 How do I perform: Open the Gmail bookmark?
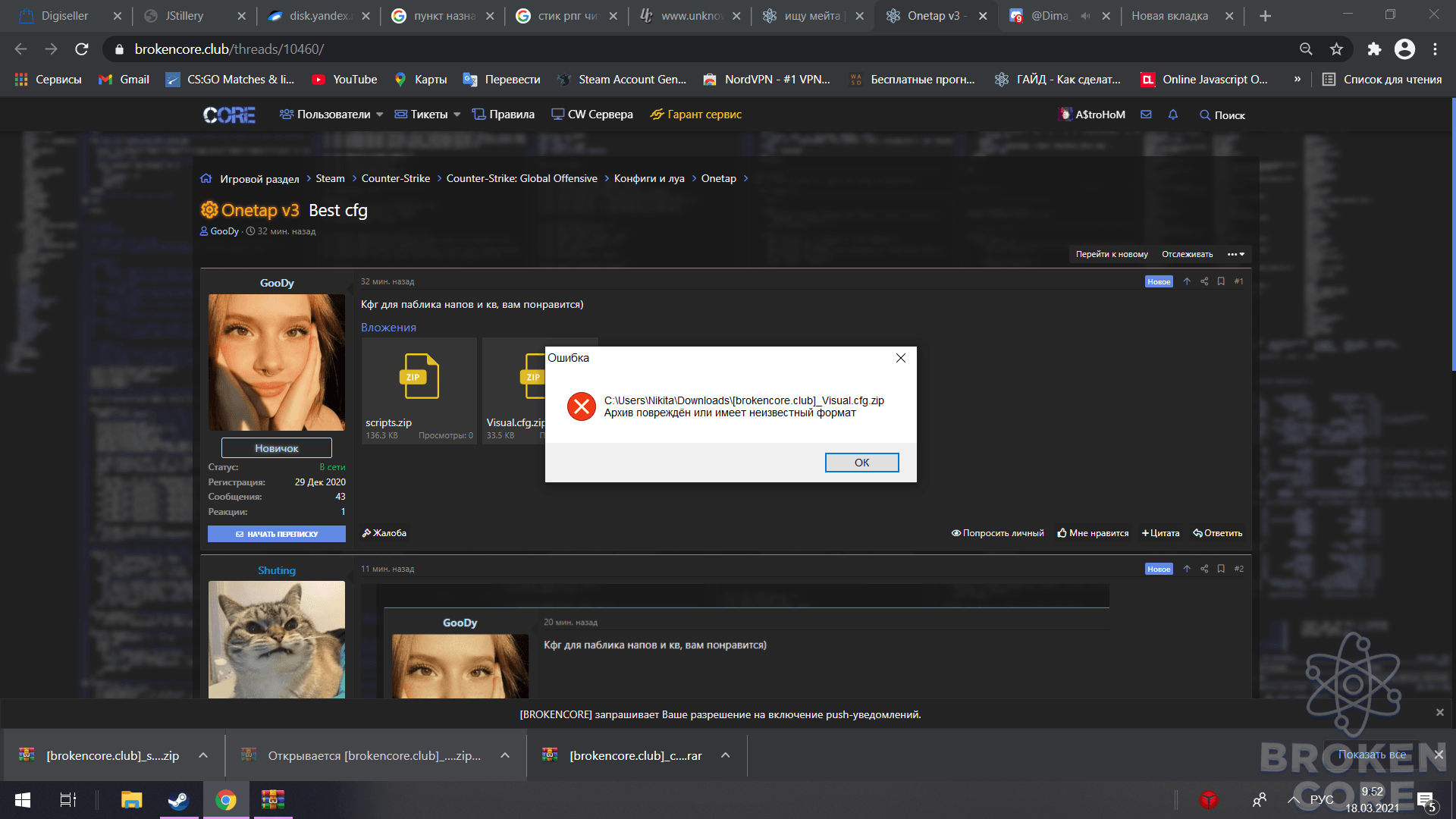[124, 80]
